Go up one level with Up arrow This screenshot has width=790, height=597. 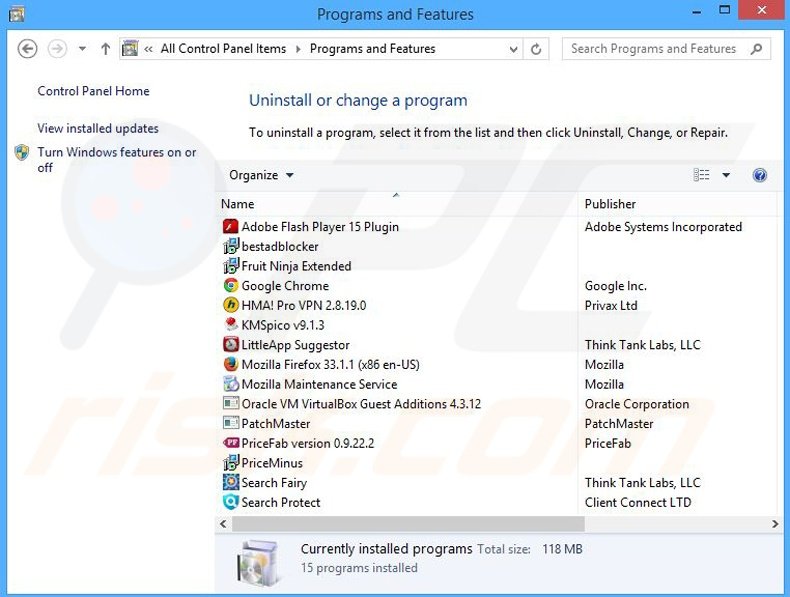[x=105, y=49]
